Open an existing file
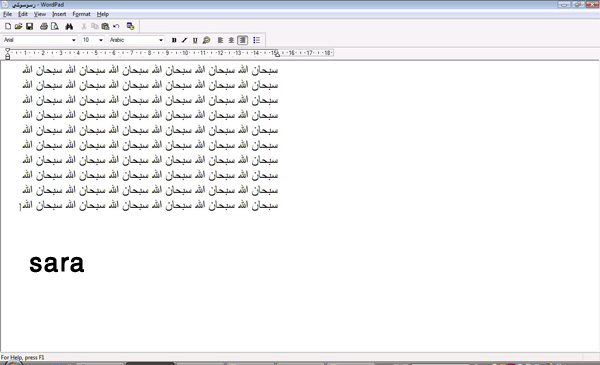Screen dimensions: 600x365 point(18,26)
